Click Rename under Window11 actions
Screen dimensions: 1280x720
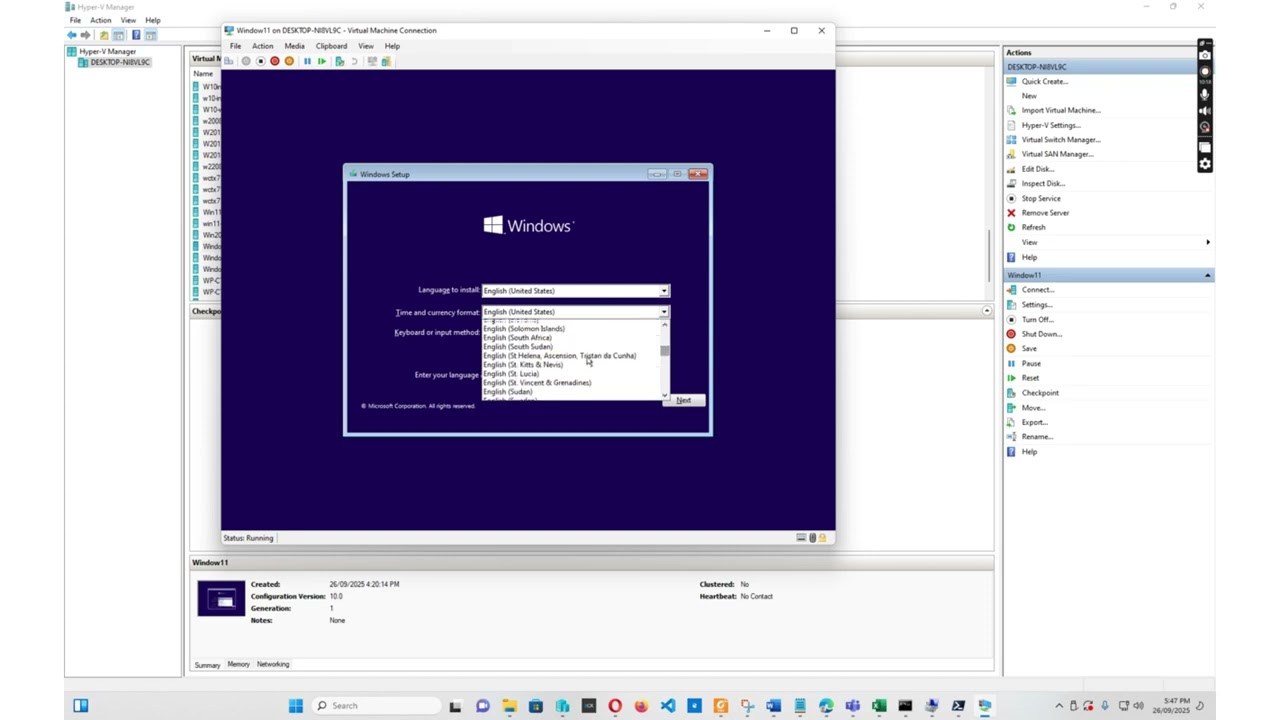tap(1037, 437)
